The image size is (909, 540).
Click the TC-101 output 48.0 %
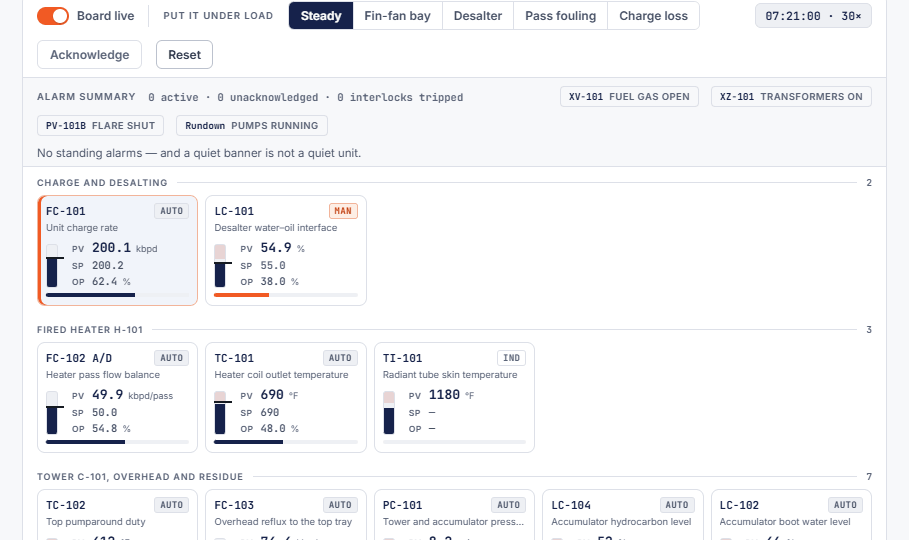click(279, 429)
